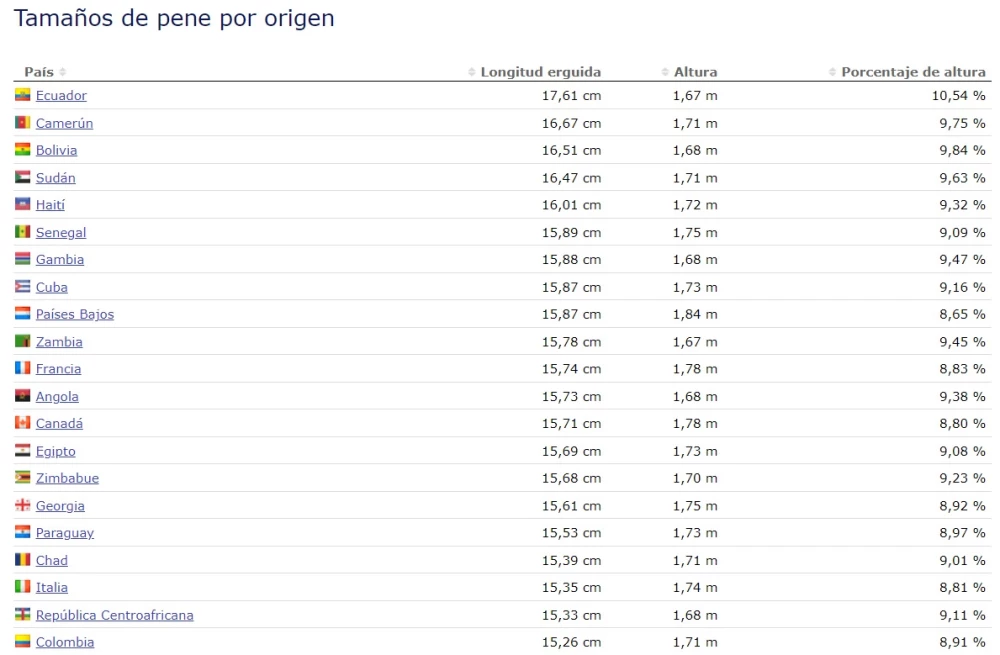The image size is (1000, 655).
Task: Follow the Cuba link
Action: coord(52,288)
